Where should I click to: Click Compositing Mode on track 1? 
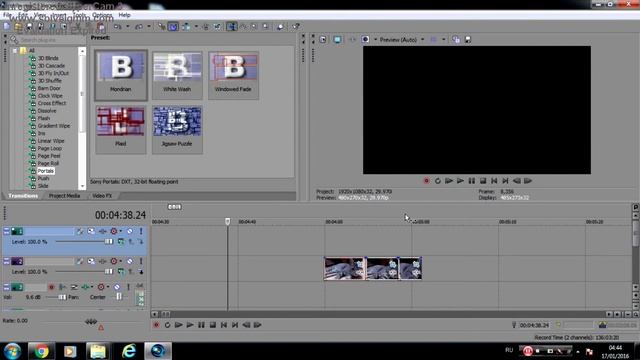tap(121, 242)
